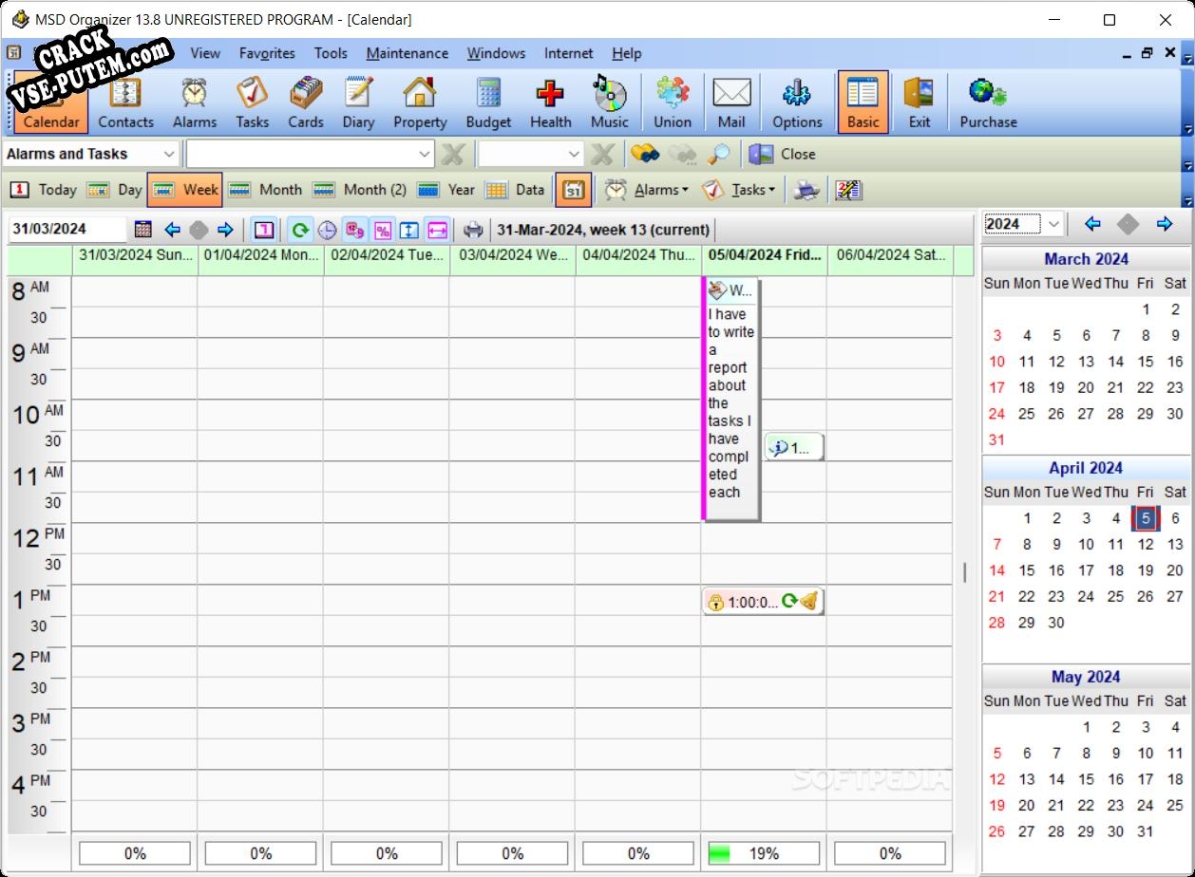Open the report task note on Friday

[731, 398]
